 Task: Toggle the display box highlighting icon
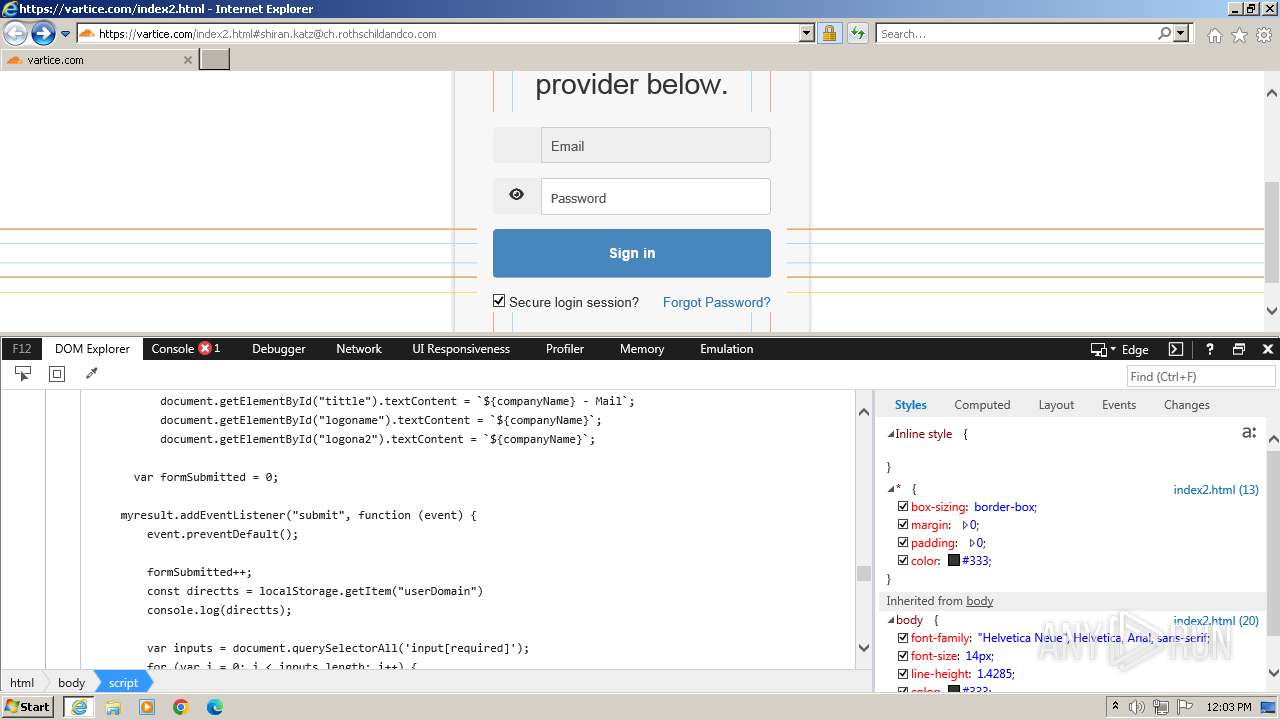pos(57,374)
